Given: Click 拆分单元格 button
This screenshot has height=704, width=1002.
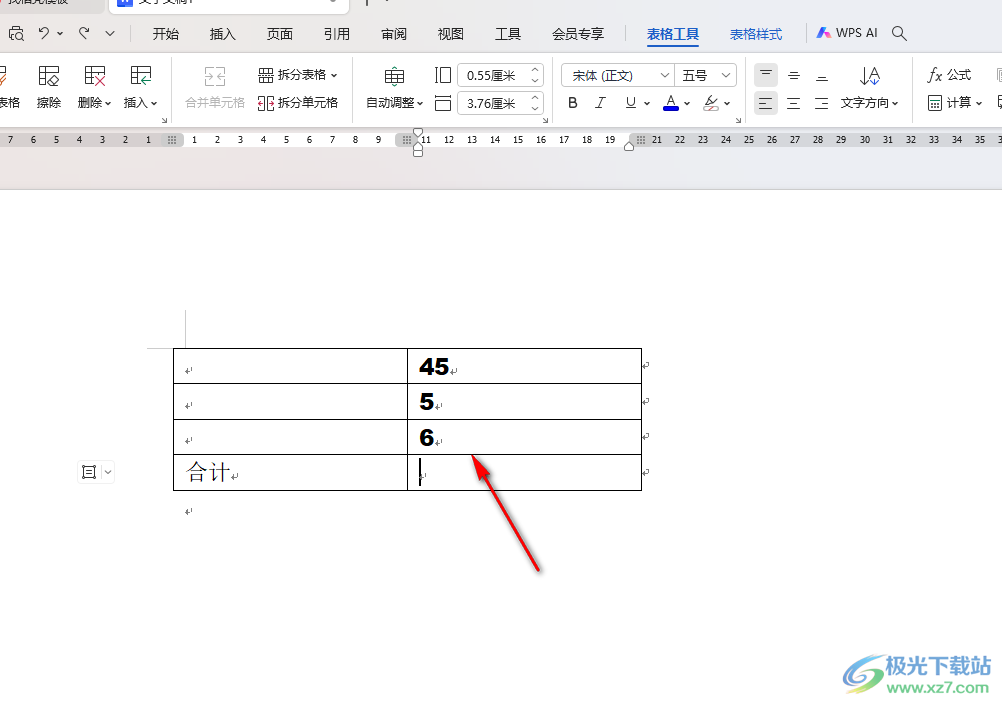Looking at the screenshot, I should [298, 103].
